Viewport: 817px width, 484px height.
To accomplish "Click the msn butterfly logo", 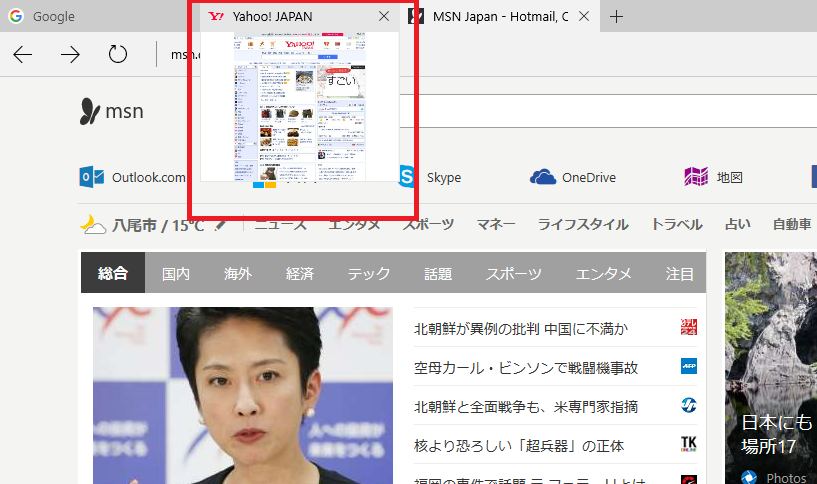I will click(112, 111).
